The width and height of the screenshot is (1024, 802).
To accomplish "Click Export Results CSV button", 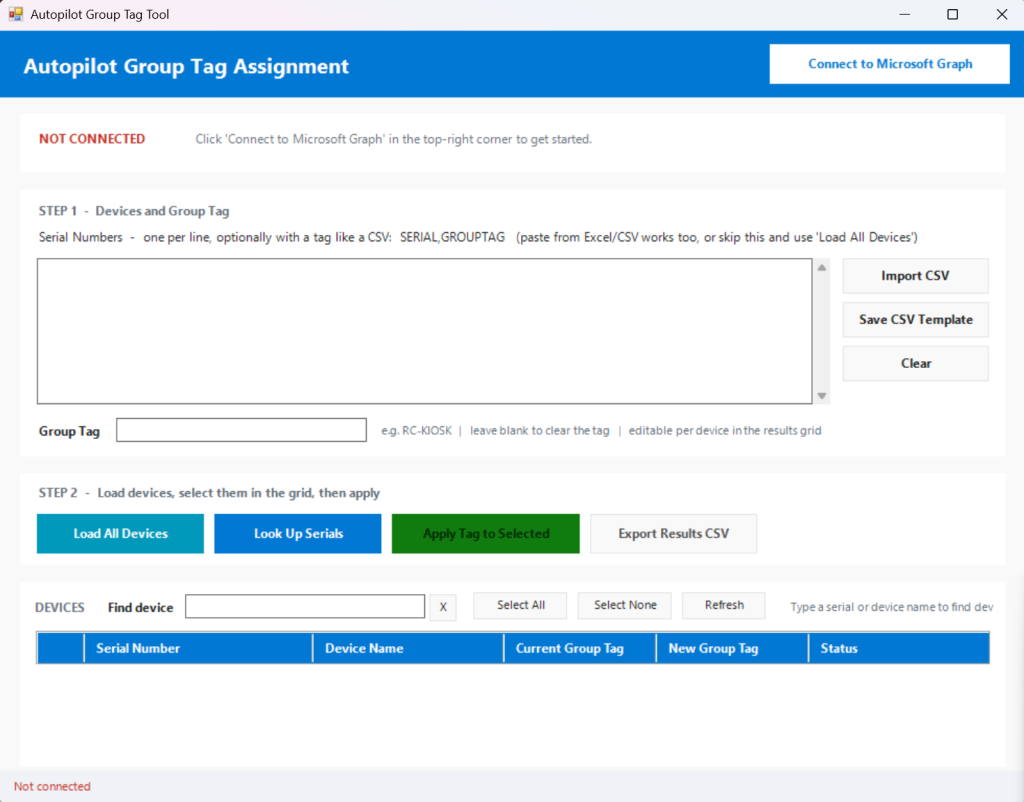I will (673, 534).
